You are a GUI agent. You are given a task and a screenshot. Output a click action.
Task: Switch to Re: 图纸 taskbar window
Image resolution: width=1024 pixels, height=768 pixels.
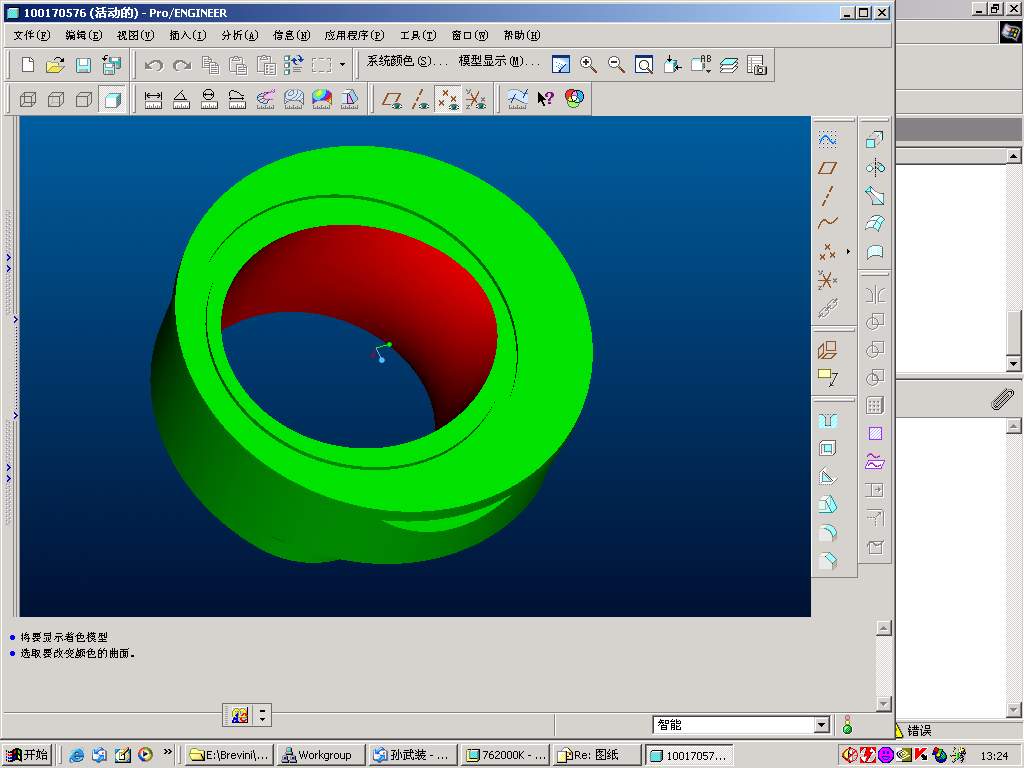pyautogui.click(x=596, y=755)
